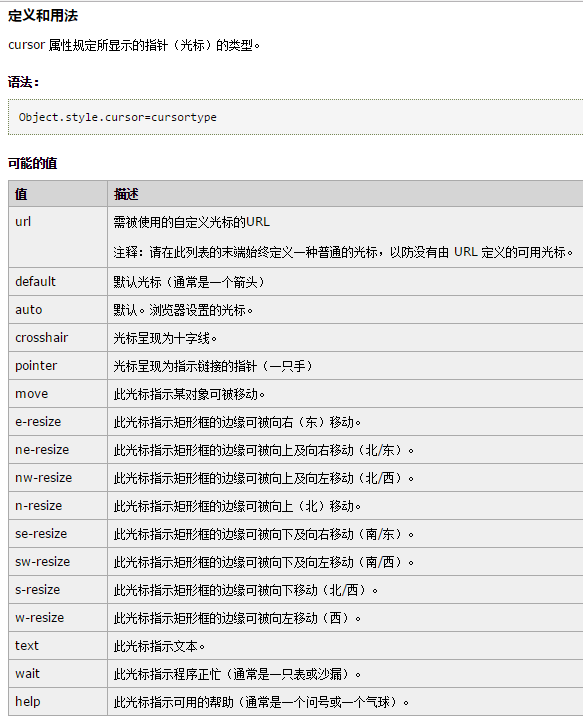This screenshot has height=718, width=583.
Task: Click the pointer description mentioning 一只手
Action: [x=213, y=366]
